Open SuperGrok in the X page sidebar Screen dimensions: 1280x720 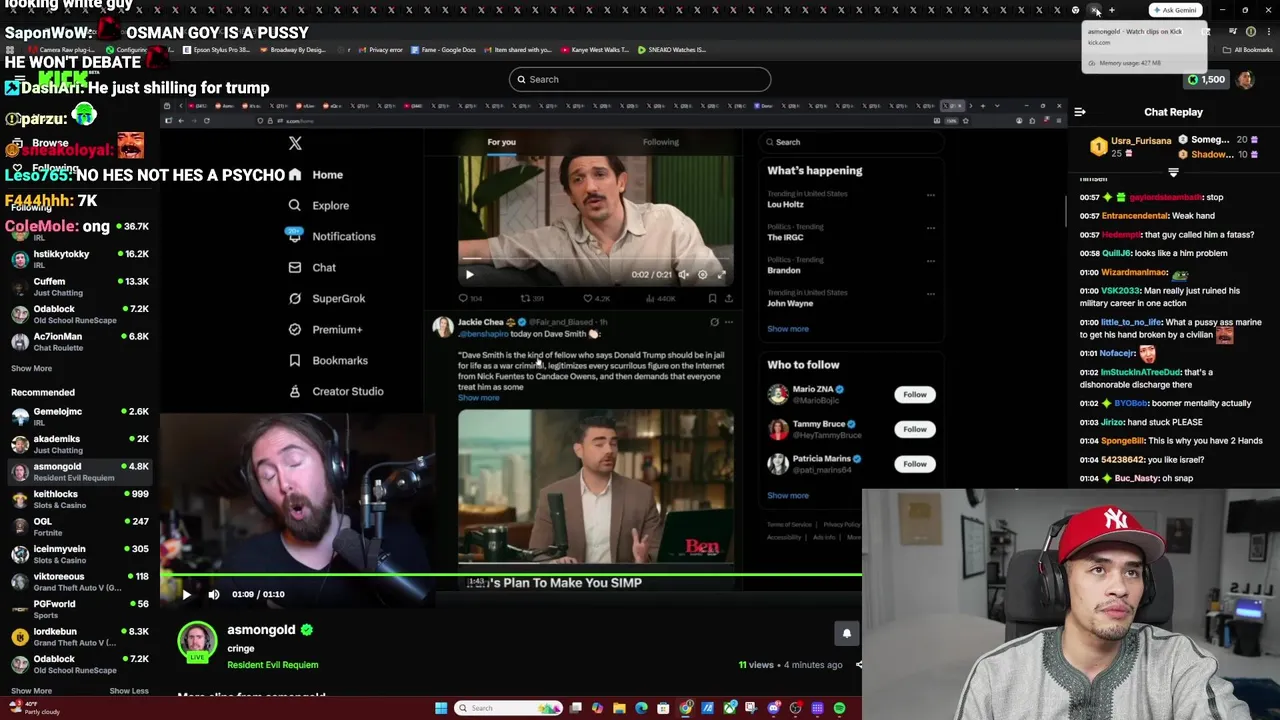coord(327,299)
